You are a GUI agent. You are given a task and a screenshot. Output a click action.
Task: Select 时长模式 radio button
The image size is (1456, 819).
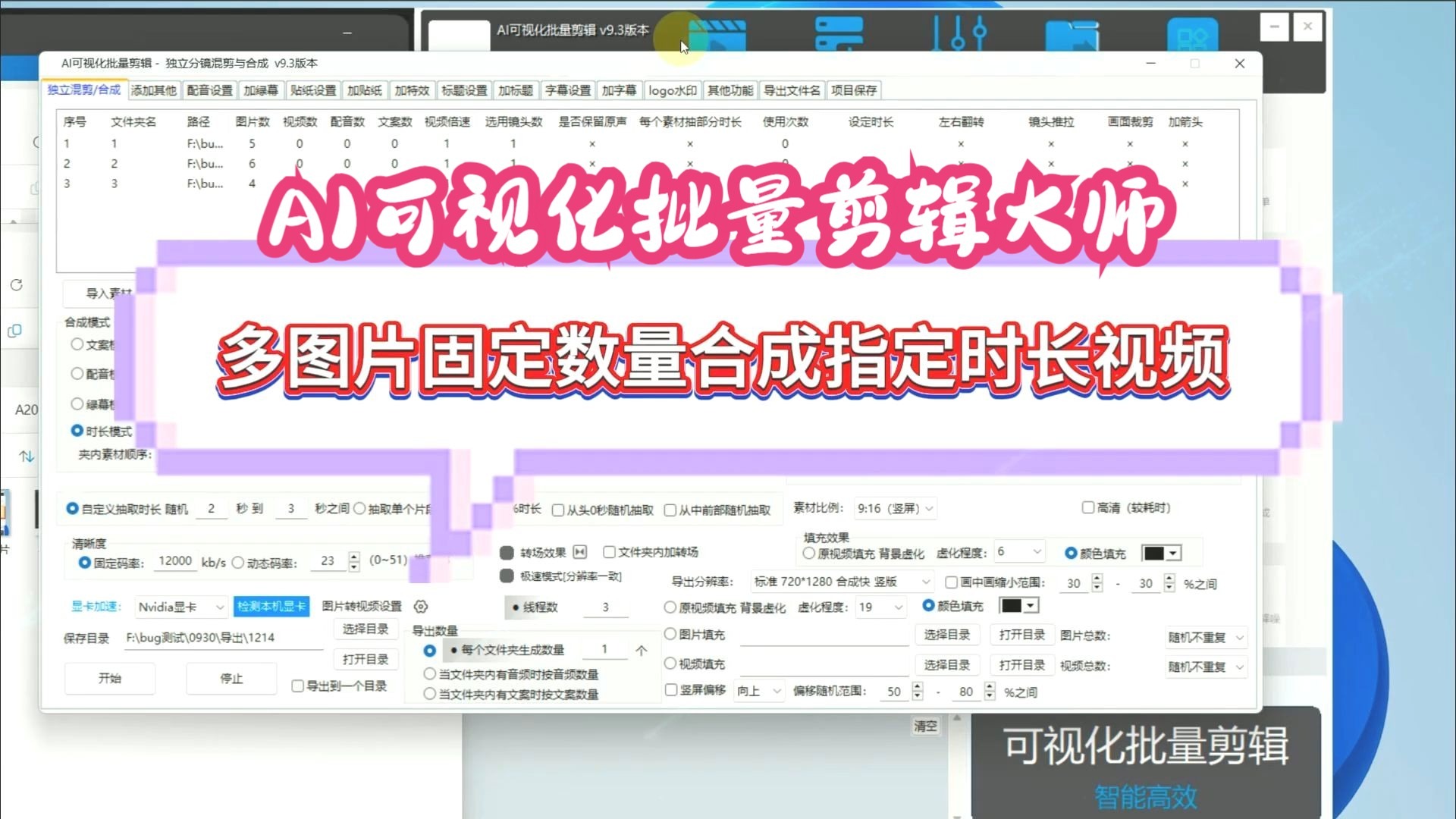pos(77,431)
